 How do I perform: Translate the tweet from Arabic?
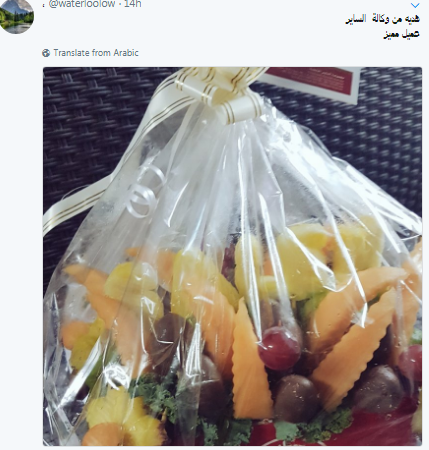(x=96, y=53)
